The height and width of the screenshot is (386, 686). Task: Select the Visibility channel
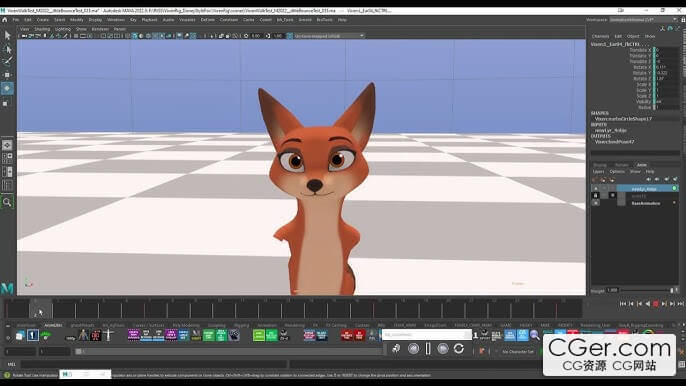coord(644,102)
